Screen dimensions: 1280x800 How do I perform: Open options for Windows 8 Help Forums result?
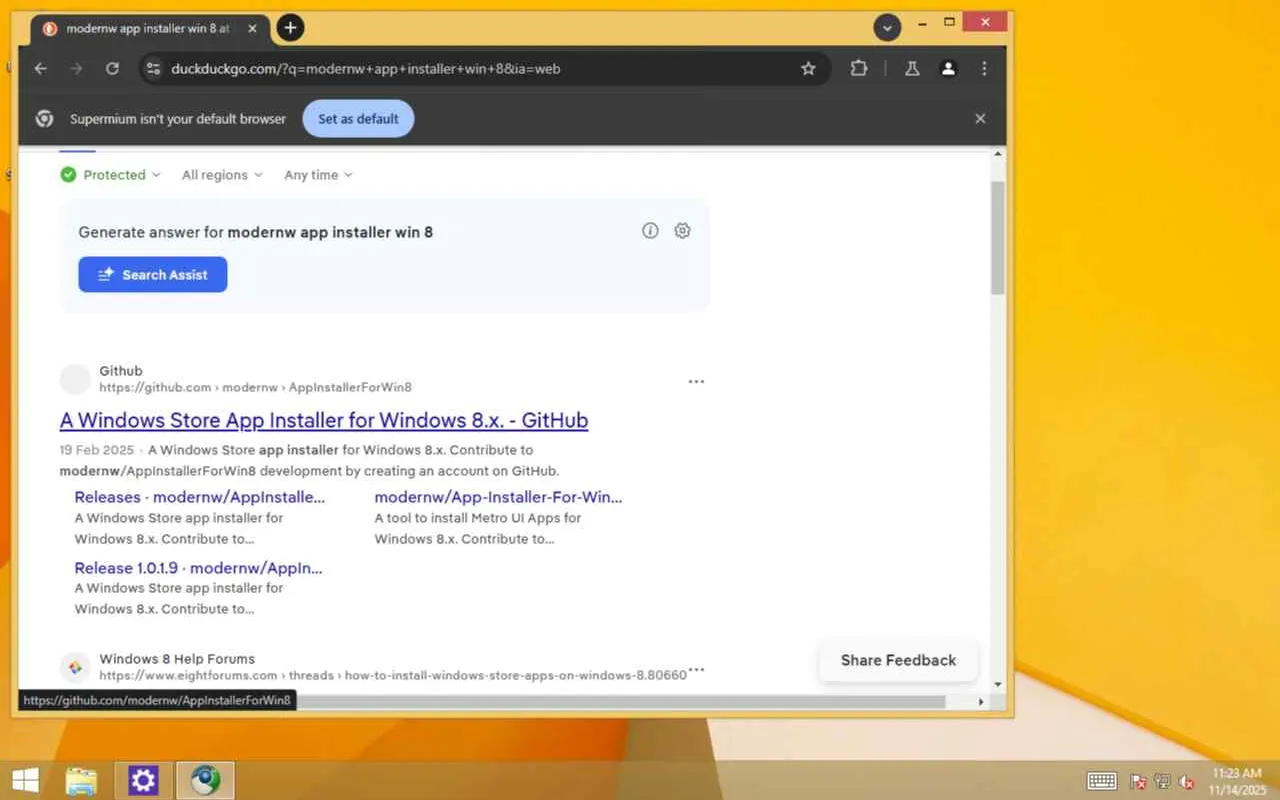click(x=696, y=669)
